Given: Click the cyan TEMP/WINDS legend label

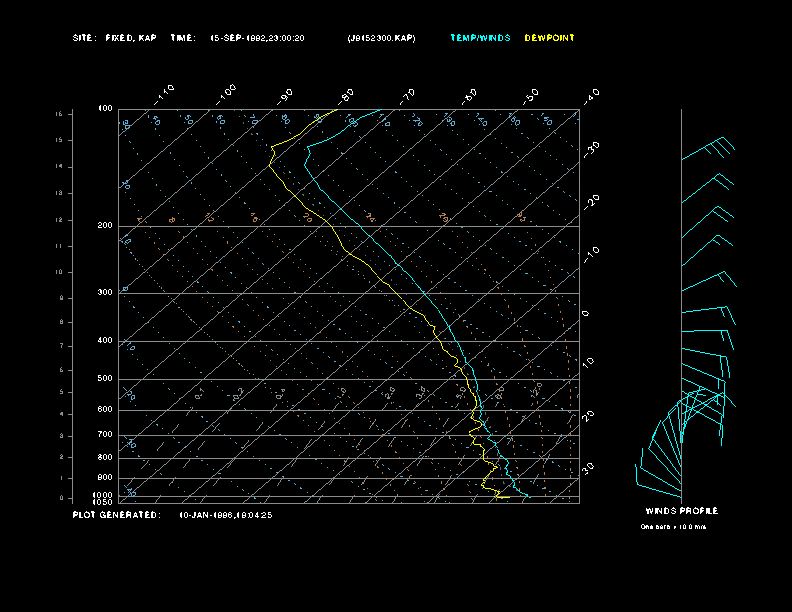Looking at the screenshot, I should click(480, 38).
